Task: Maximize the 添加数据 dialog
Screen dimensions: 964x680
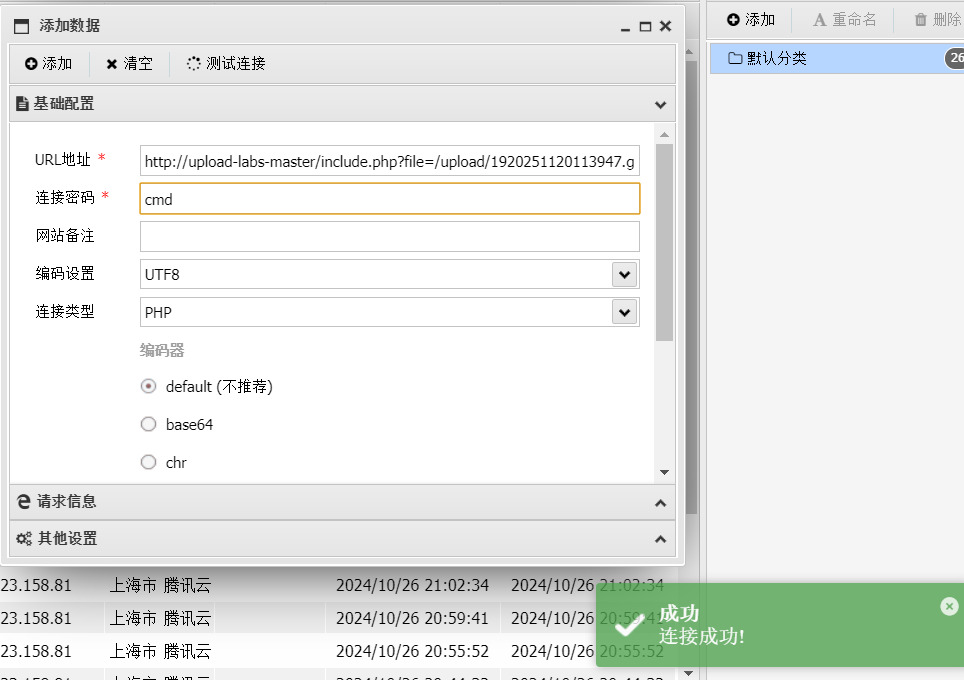Action: [645, 26]
